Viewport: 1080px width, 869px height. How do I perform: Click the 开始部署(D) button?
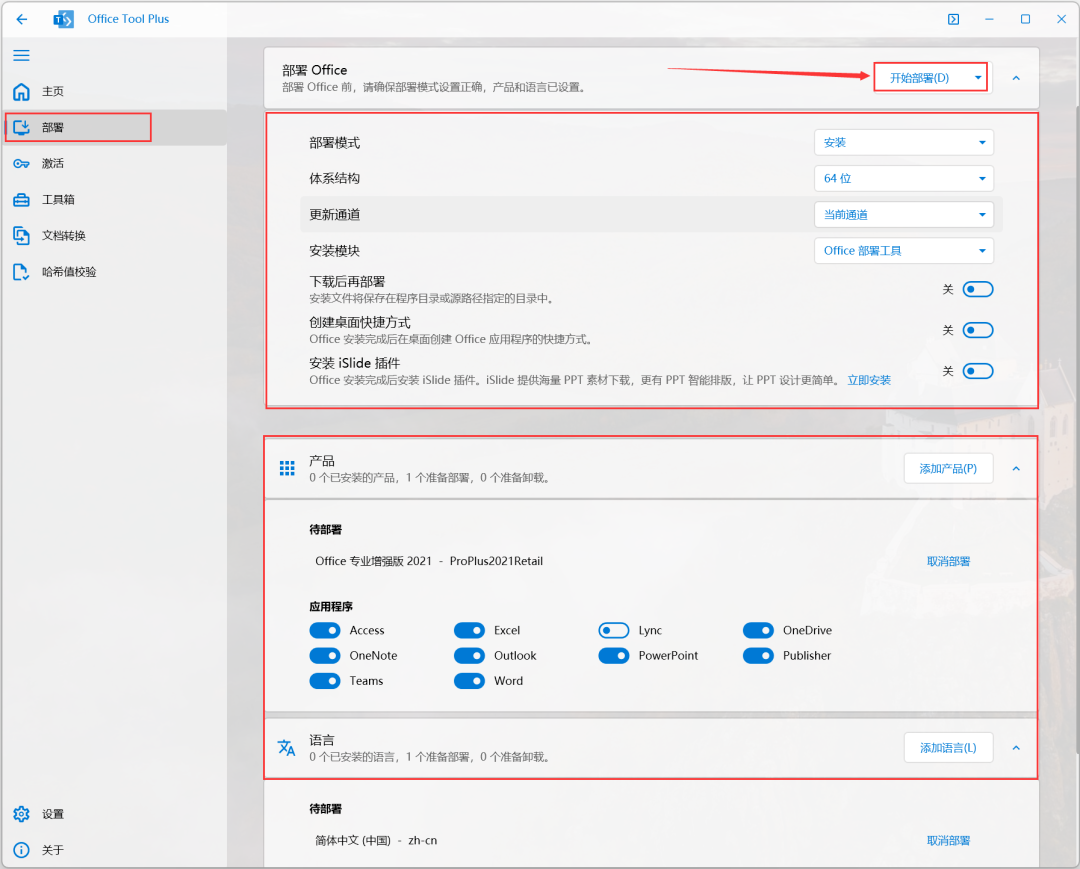[919, 78]
